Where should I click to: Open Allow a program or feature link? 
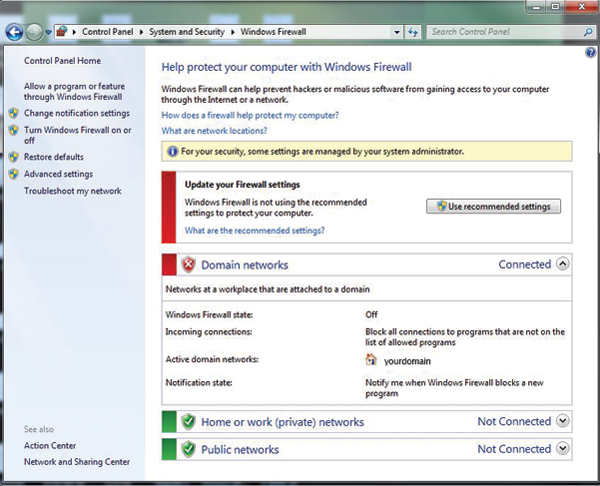point(74,91)
